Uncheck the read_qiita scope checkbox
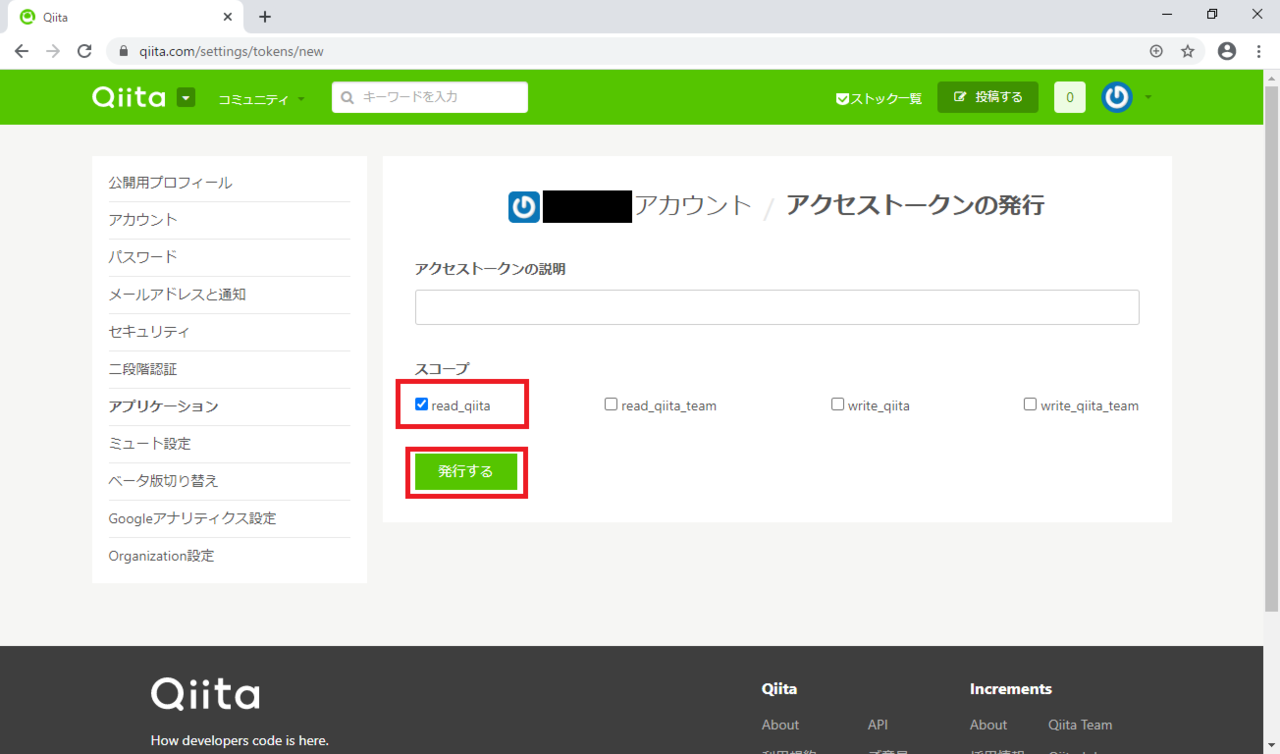The image size is (1280, 754). coord(422,405)
